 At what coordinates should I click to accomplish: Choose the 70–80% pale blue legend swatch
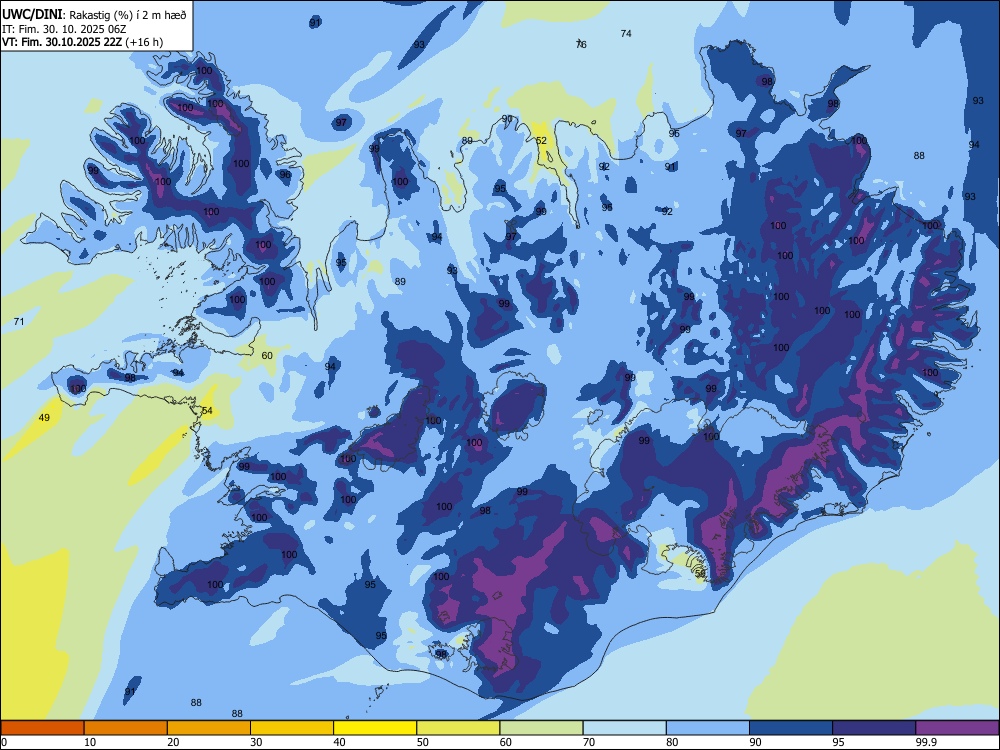(624, 728)
